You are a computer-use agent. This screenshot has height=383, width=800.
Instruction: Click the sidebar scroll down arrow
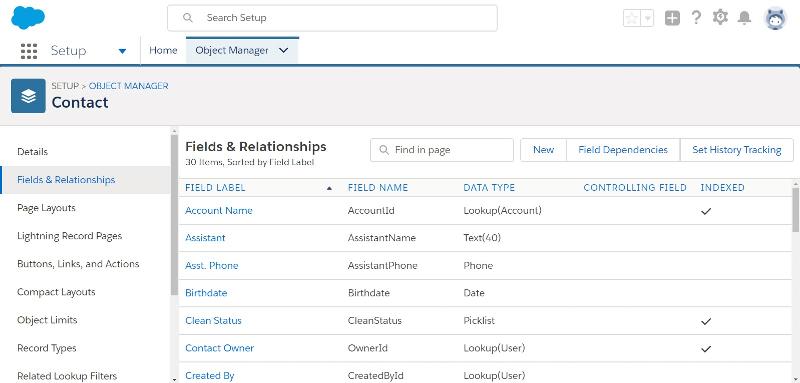[x=174, y=379]
